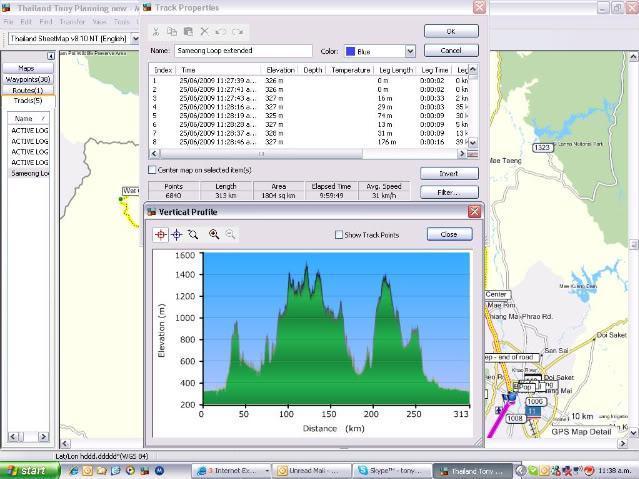
Task: Click the zoom out magnifier icon
Action: pyautogui.click(x=230, y=234)
